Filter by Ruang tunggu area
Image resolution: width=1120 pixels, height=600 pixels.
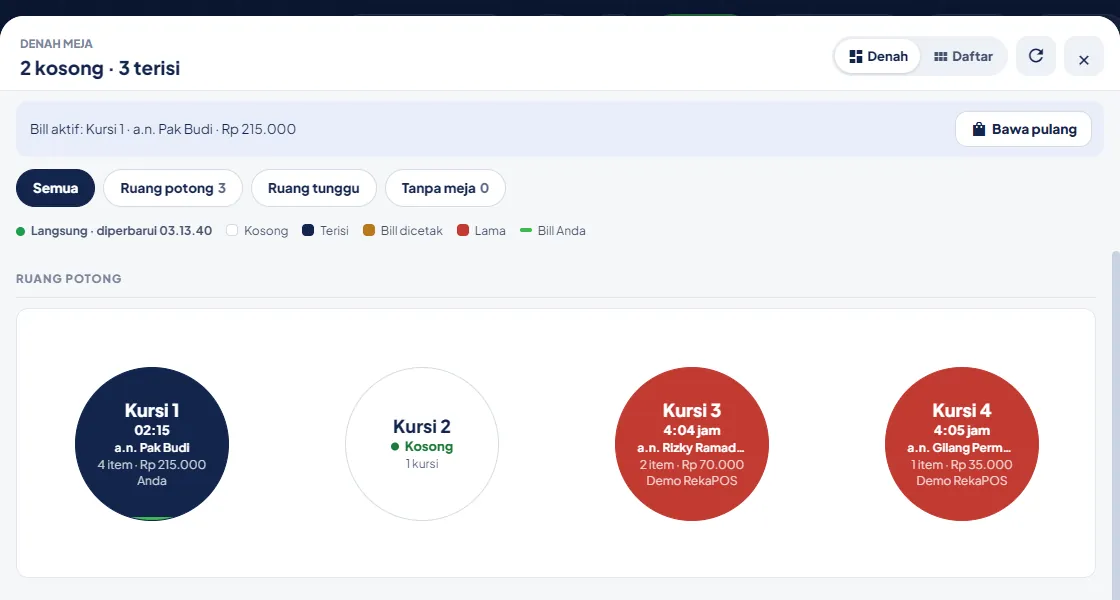[x=314, y=188]
